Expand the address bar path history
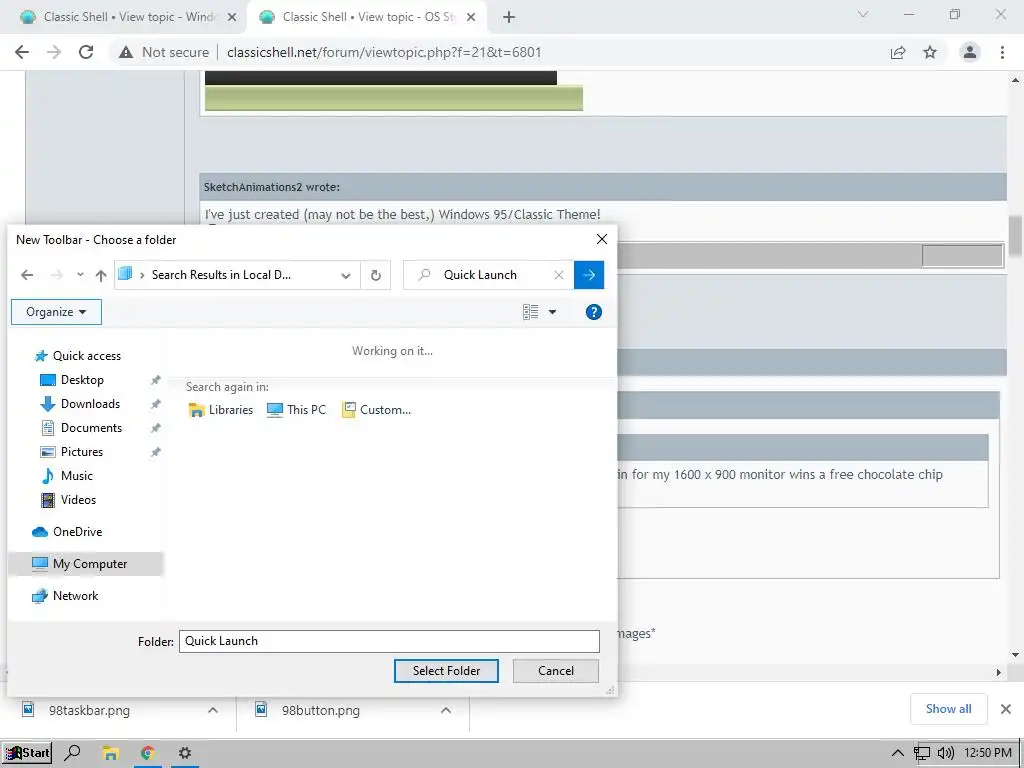This screenshot has width=1024, height=768. (x=345, y=276)
